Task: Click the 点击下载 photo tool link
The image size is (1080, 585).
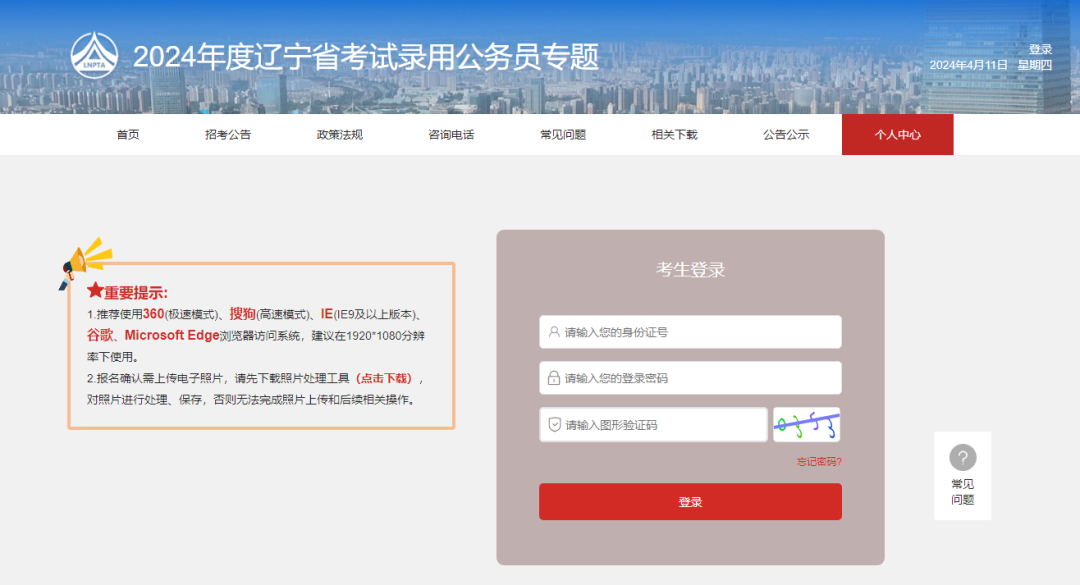Action: [383, 378]
